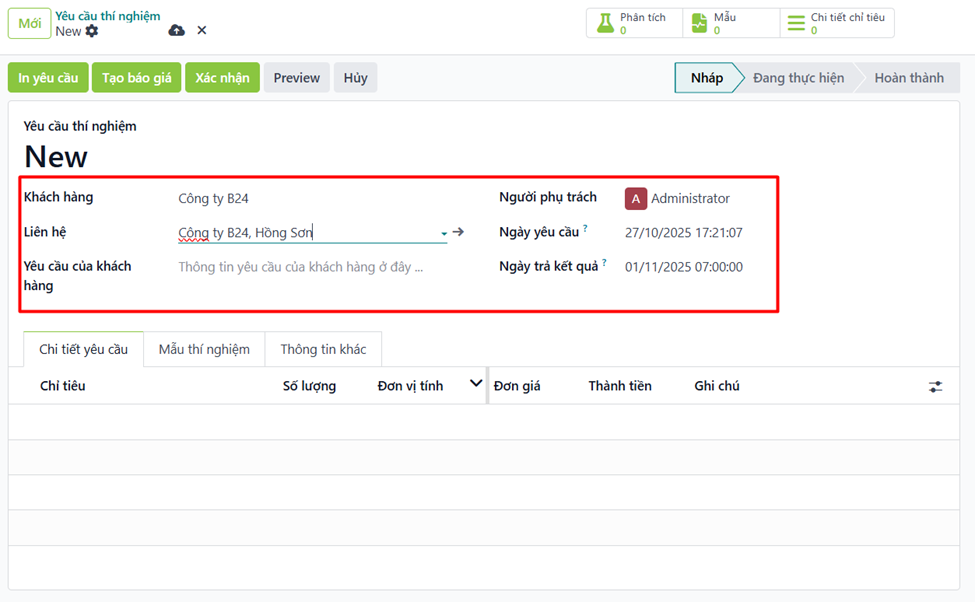Open Phân tích flask stat button
975x602 pixels.
pos(606,23)
